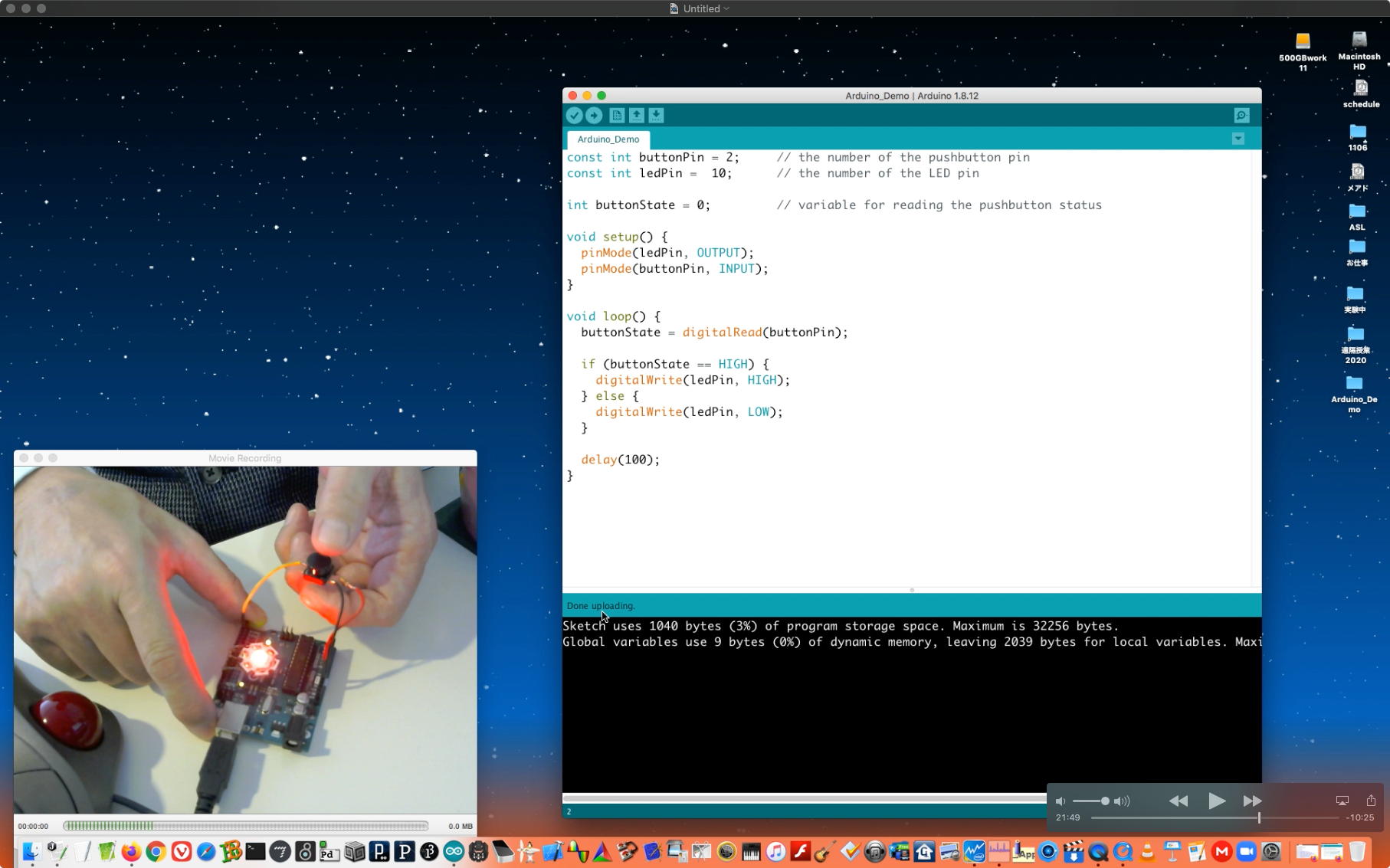
Task: Upload the sketch with the arrow button
Action: (594, 115)
